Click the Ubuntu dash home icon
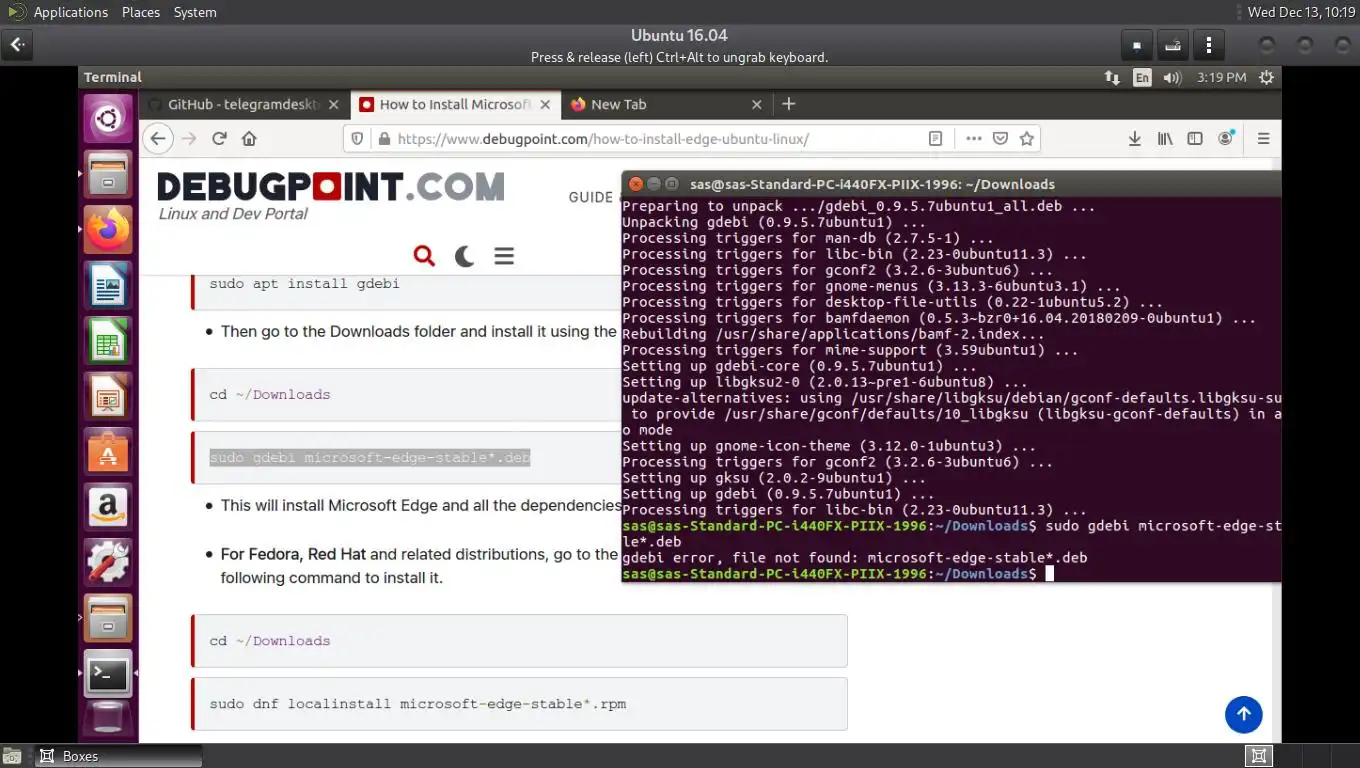Image resolution: width=1360 pixels, height=768 pixels. [108, 121]
